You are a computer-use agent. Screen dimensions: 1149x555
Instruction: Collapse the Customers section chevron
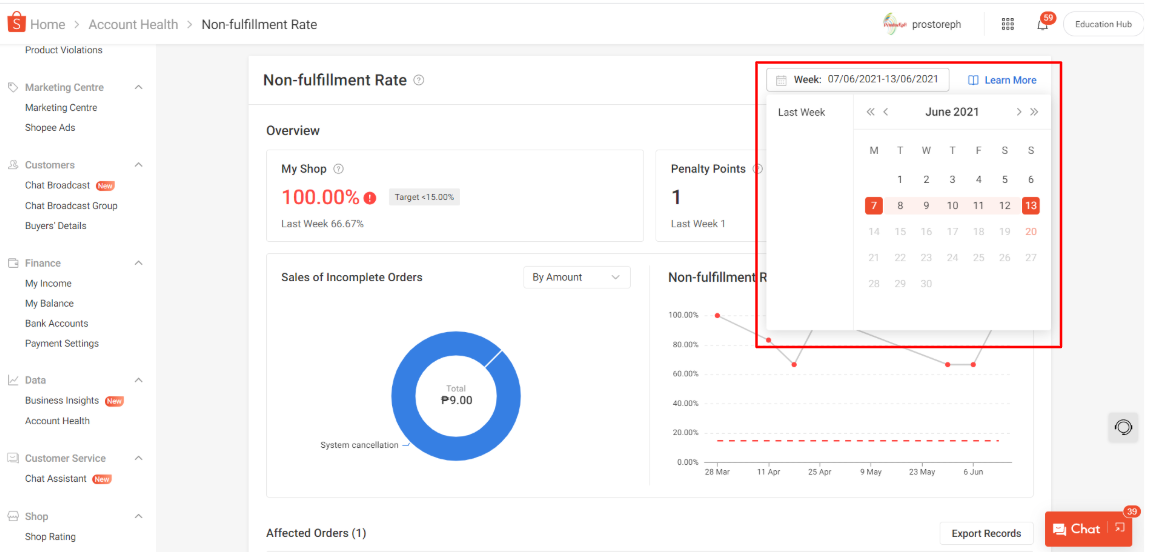point(138,165)
